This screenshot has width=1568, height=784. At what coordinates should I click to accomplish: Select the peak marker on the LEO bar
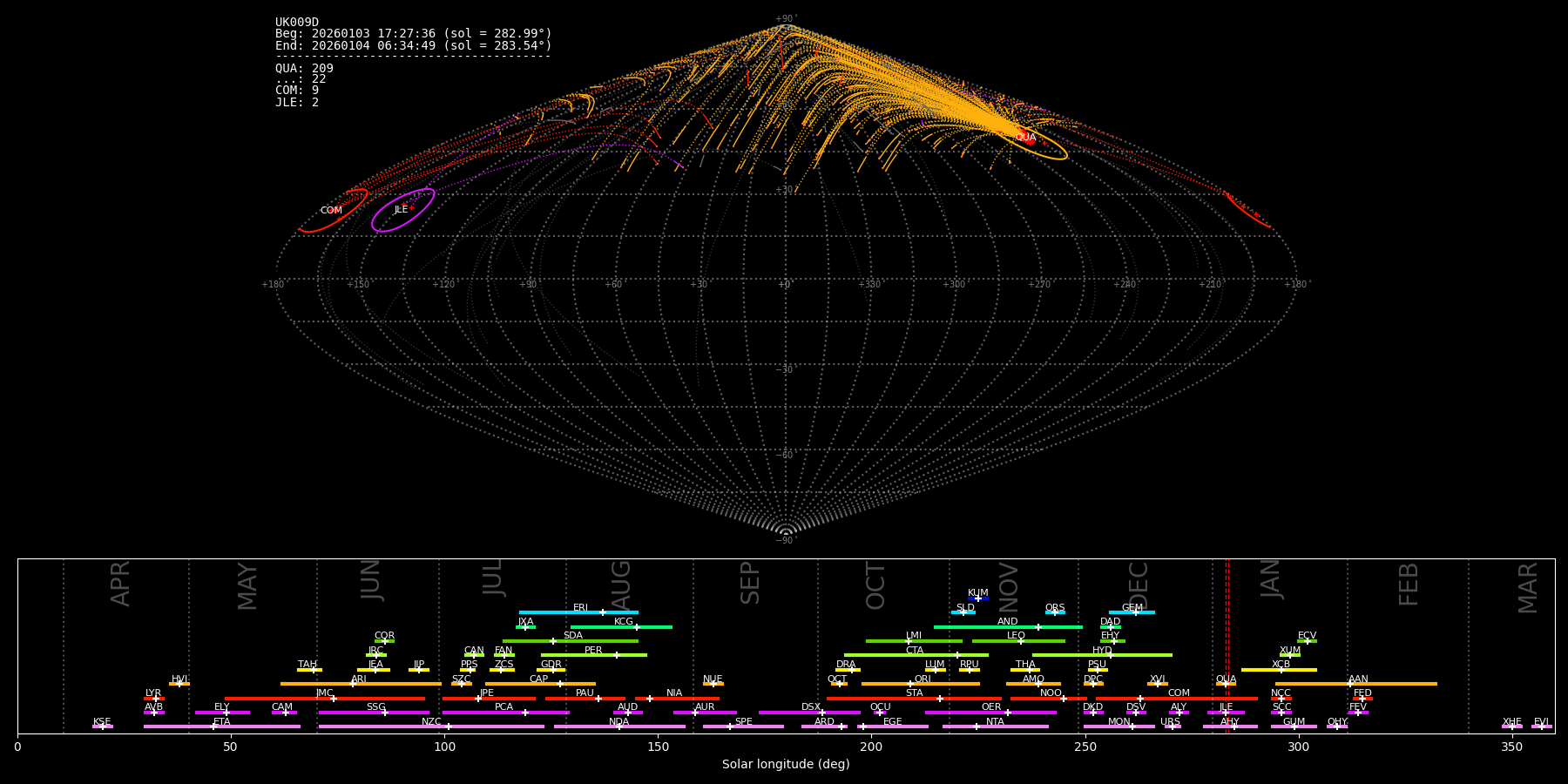click(x=1021, y=641)
